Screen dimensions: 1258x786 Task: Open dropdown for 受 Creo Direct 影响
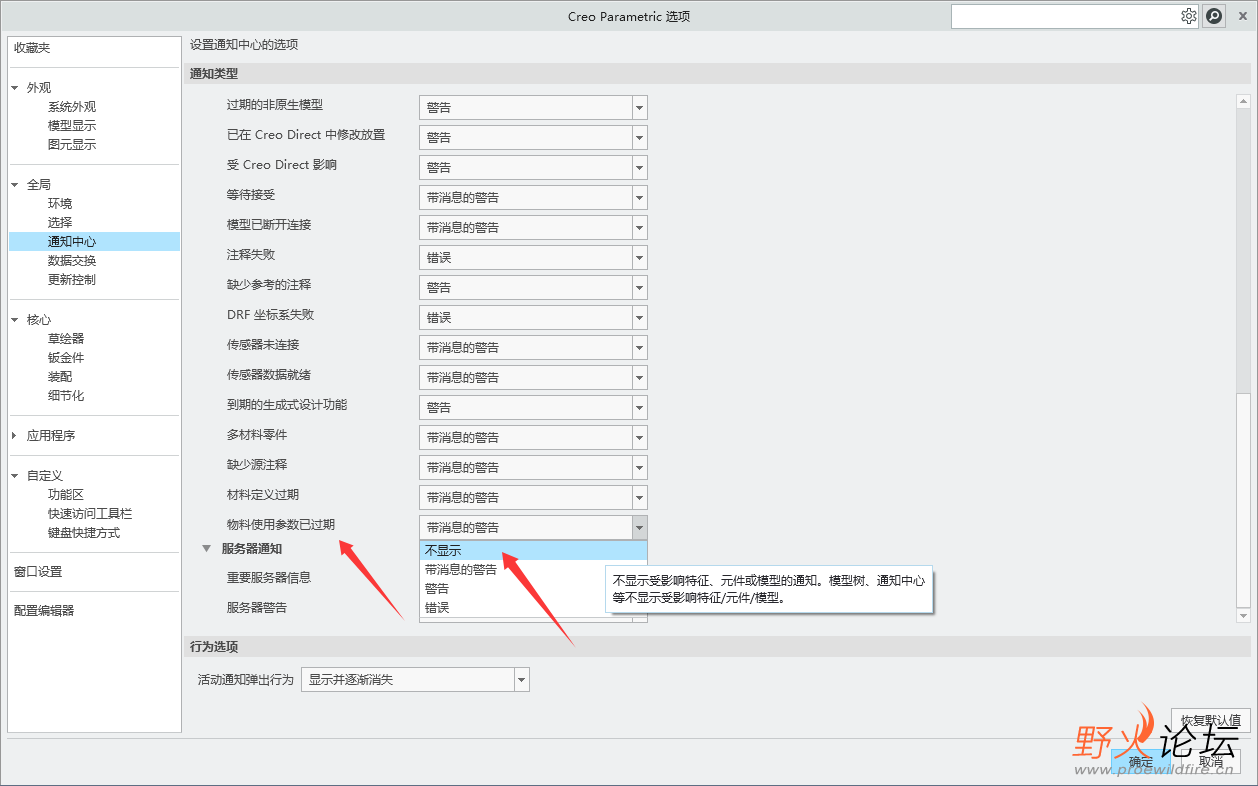click(x=640, y=167)
